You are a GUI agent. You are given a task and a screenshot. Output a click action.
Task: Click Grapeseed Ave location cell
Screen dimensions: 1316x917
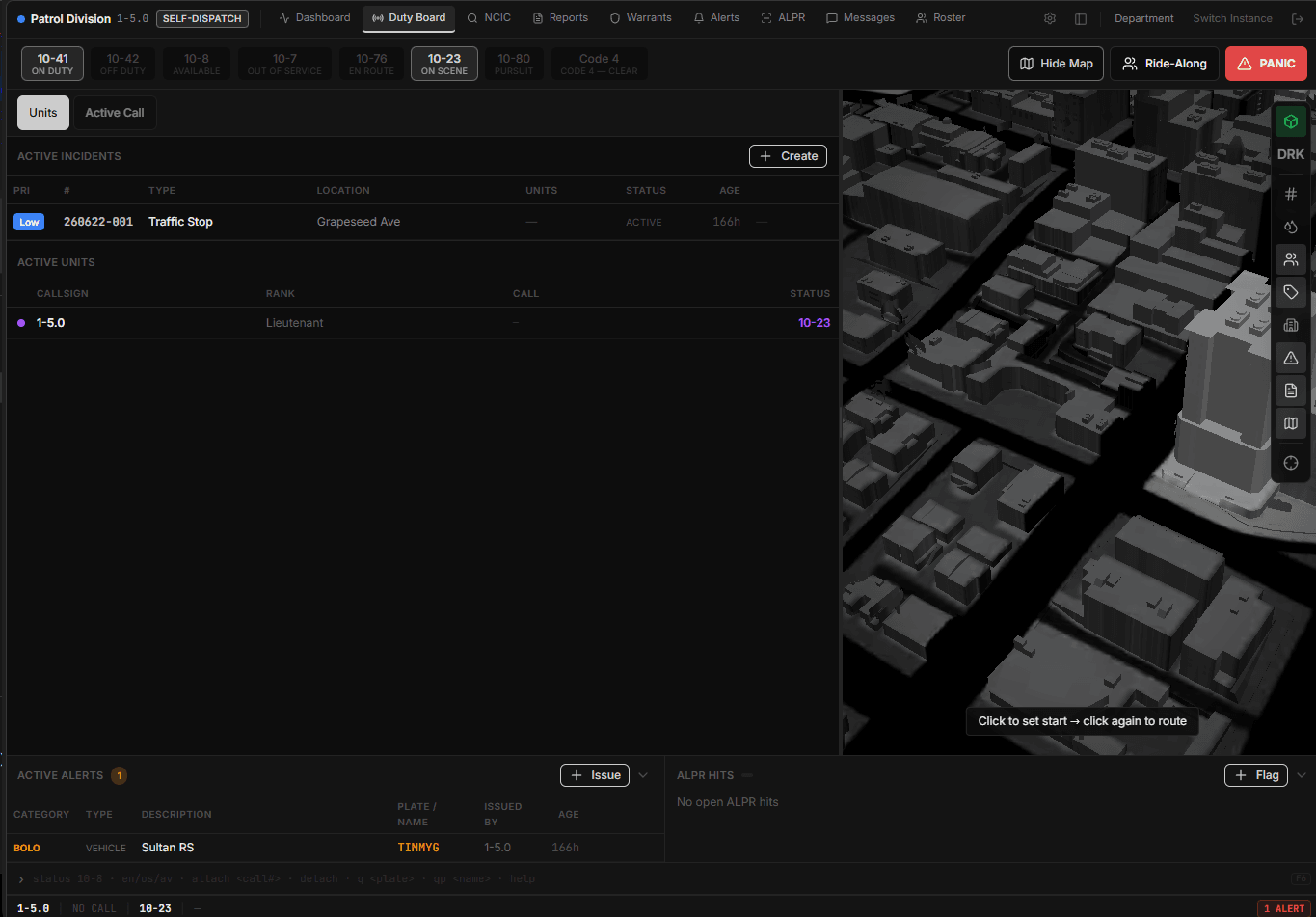359,222
